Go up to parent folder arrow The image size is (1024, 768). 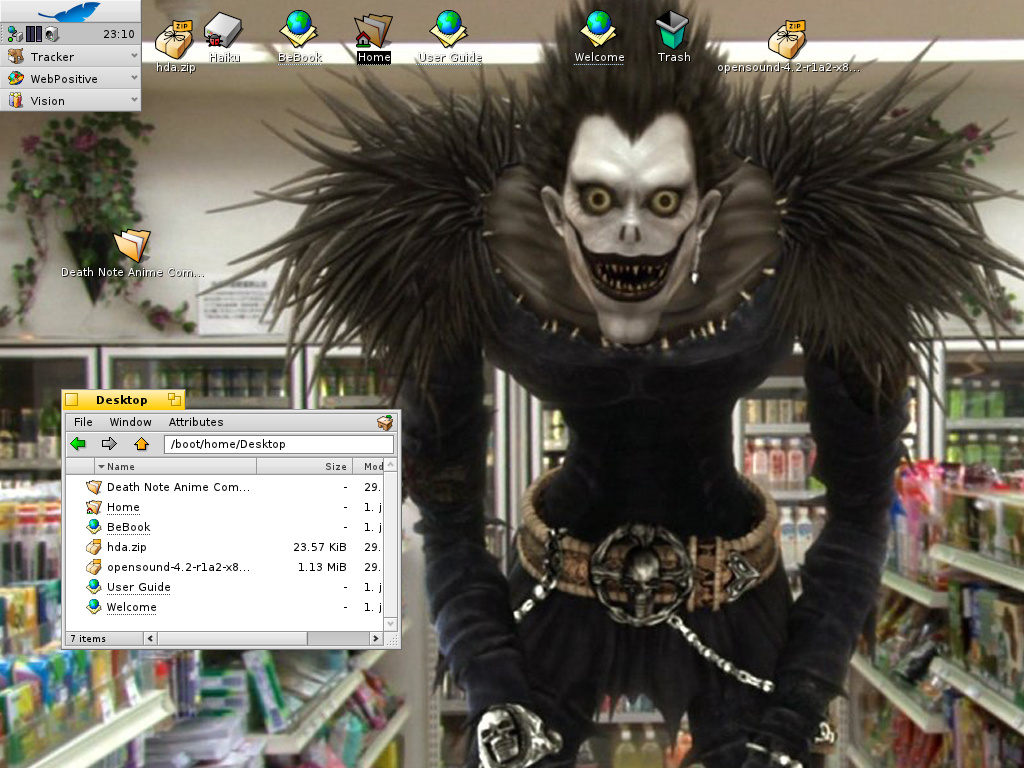[x=141, y=444]
